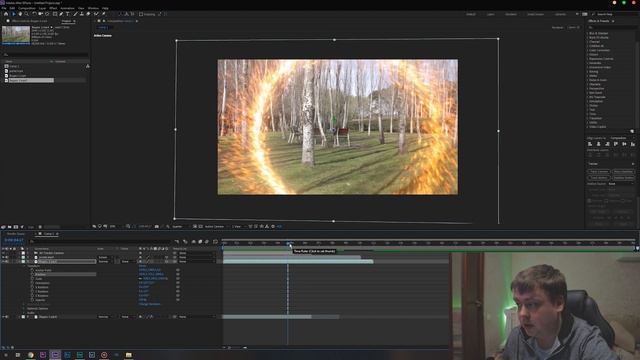Click the align vertical center icon
Image resolution: width=640 pixels, height=360 pixels.
tap(624, 144)
